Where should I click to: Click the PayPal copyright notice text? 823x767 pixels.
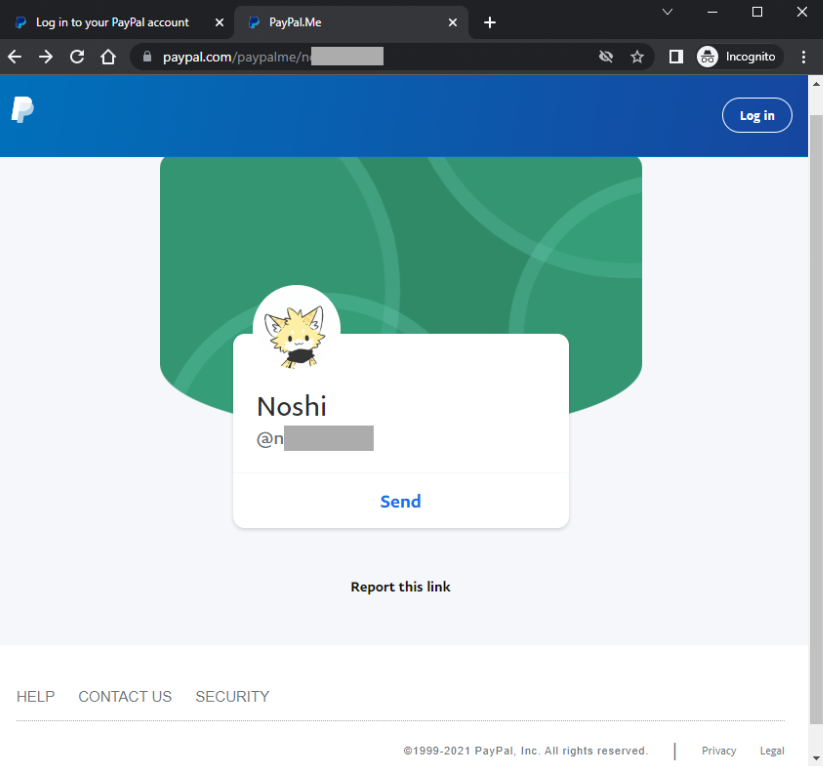[525, 751]
